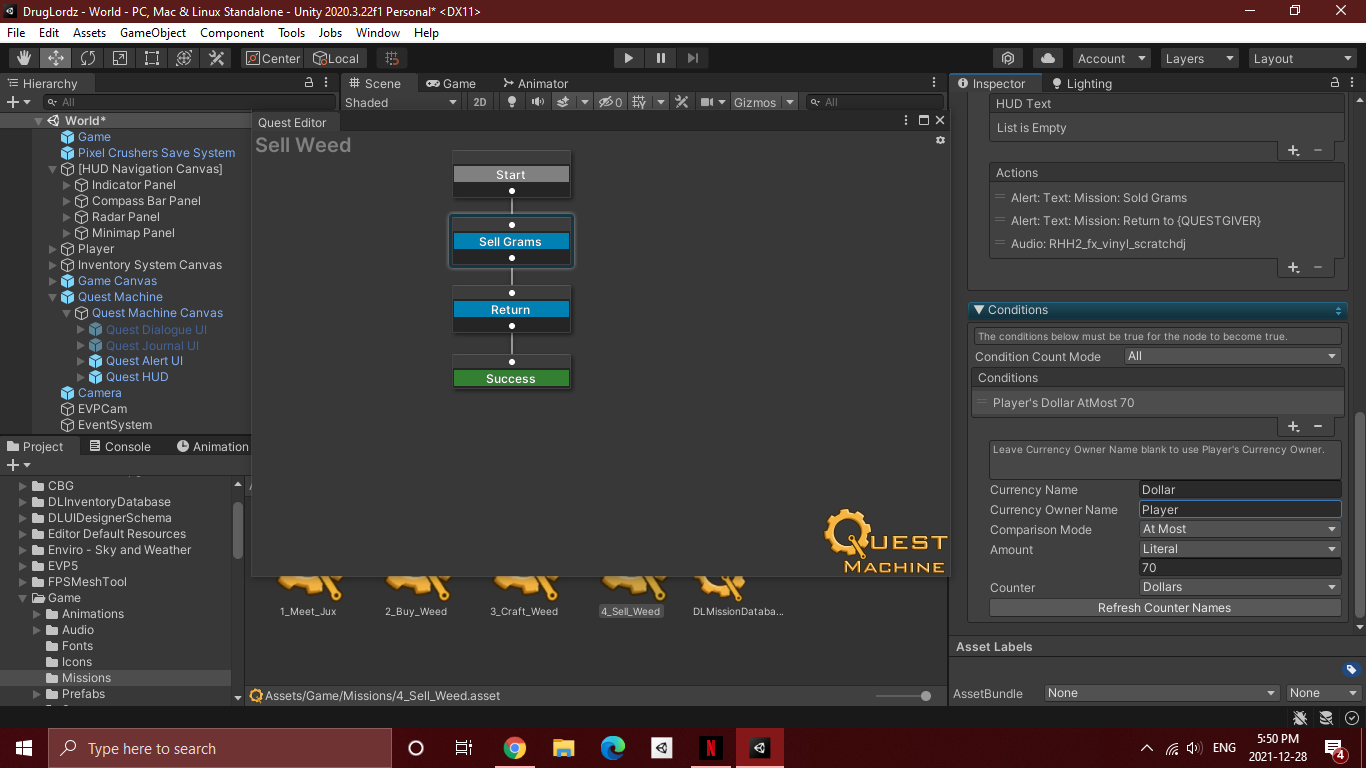Toggle handle rotation Local button
Screen dimensions: 1366x768
point(336,58)
